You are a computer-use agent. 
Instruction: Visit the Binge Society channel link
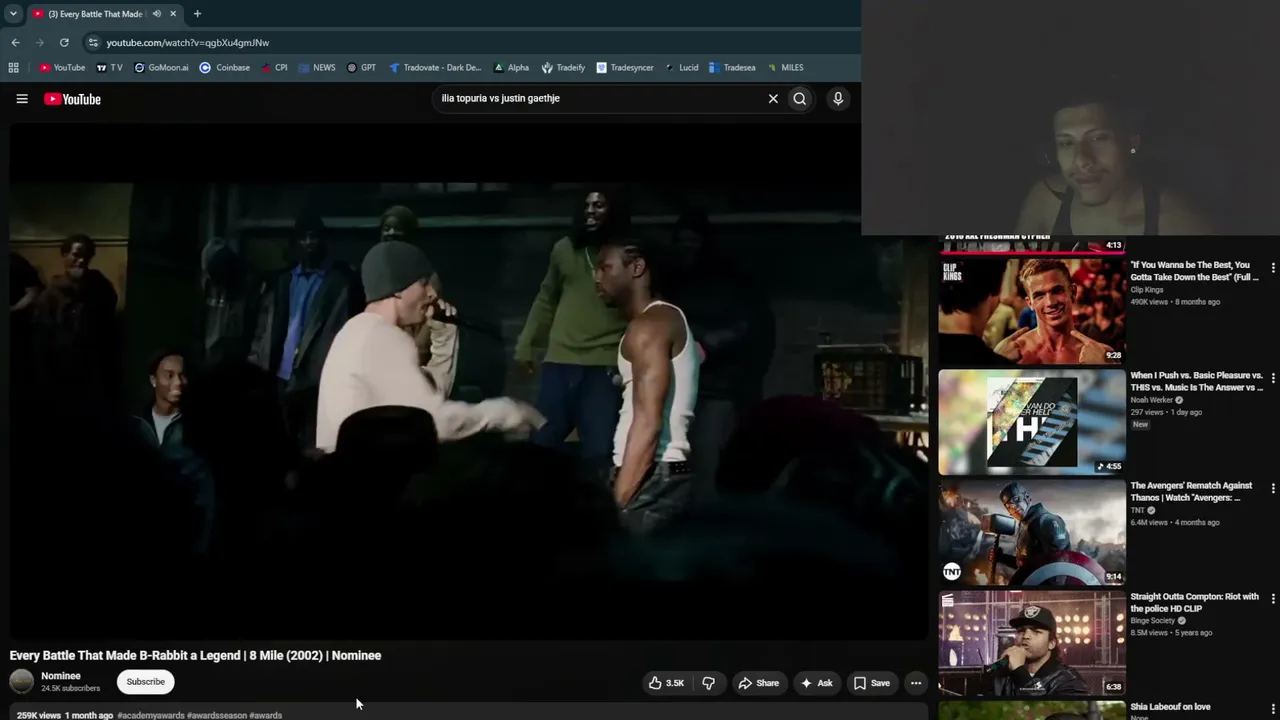tap(1152, 621)
